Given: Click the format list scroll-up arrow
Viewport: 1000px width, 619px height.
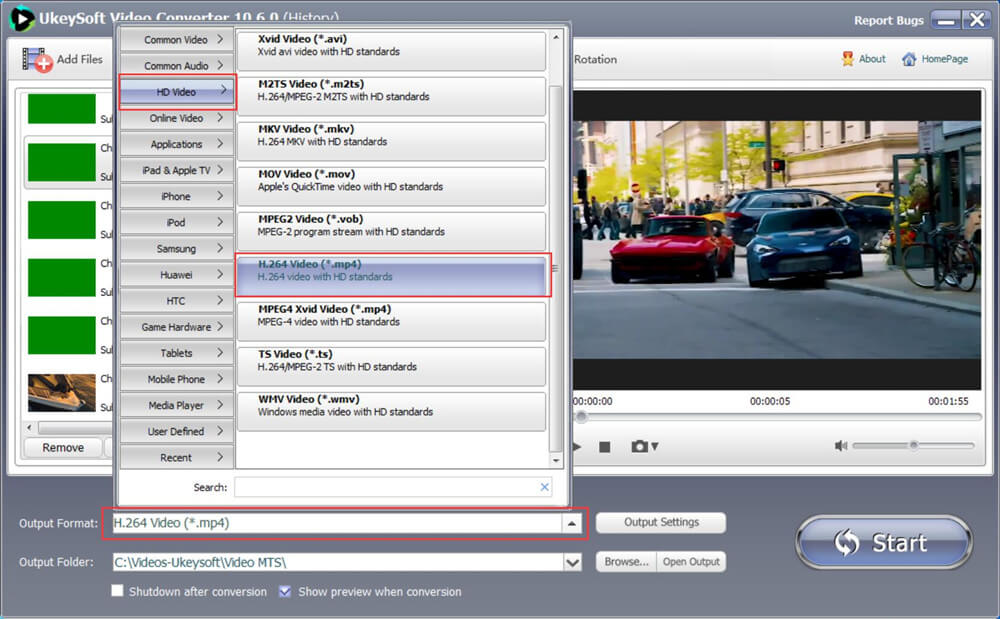Looking at the screenshot, I should (556, 38).
